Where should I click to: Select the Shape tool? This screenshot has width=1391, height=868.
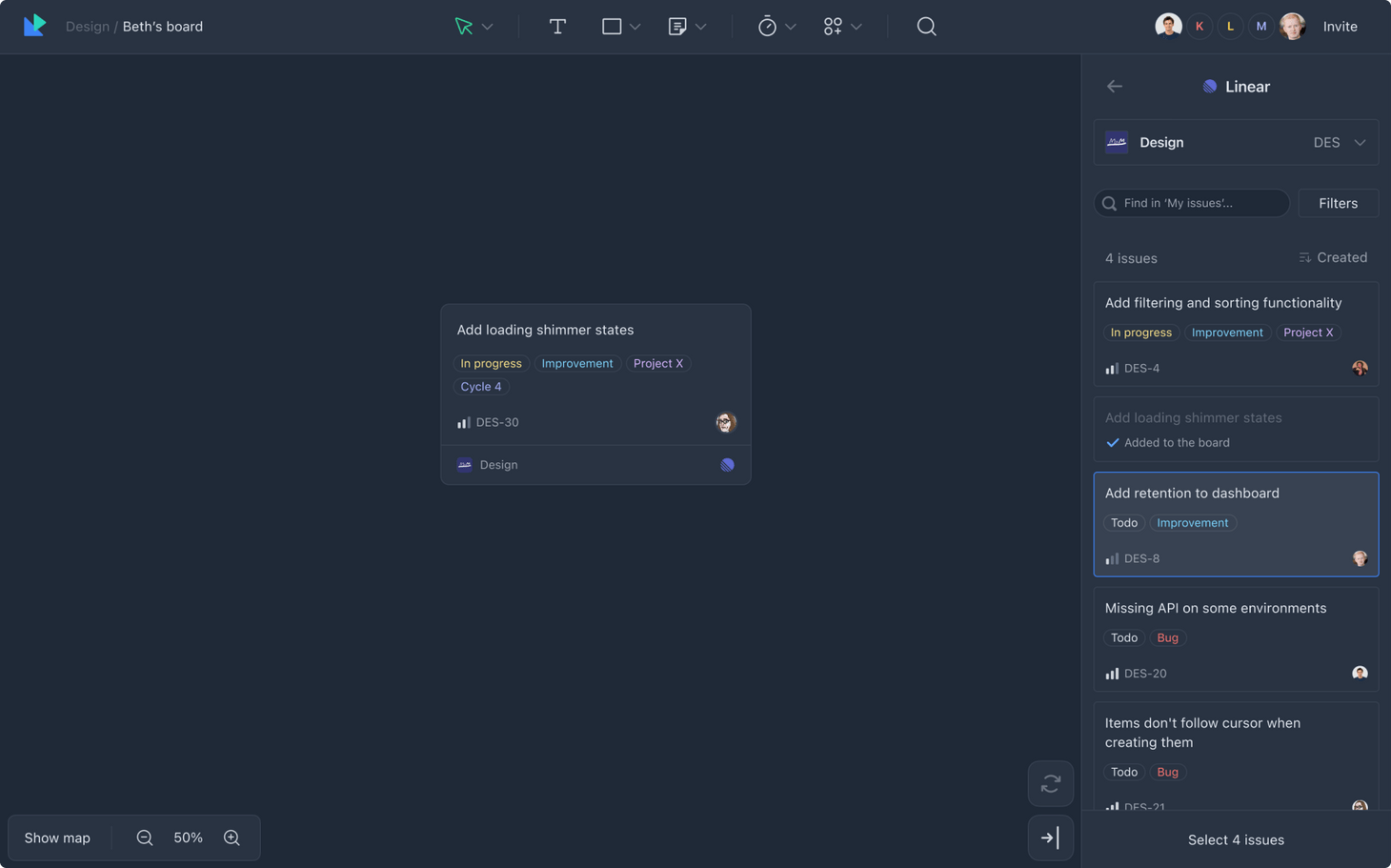click(610, 26)
